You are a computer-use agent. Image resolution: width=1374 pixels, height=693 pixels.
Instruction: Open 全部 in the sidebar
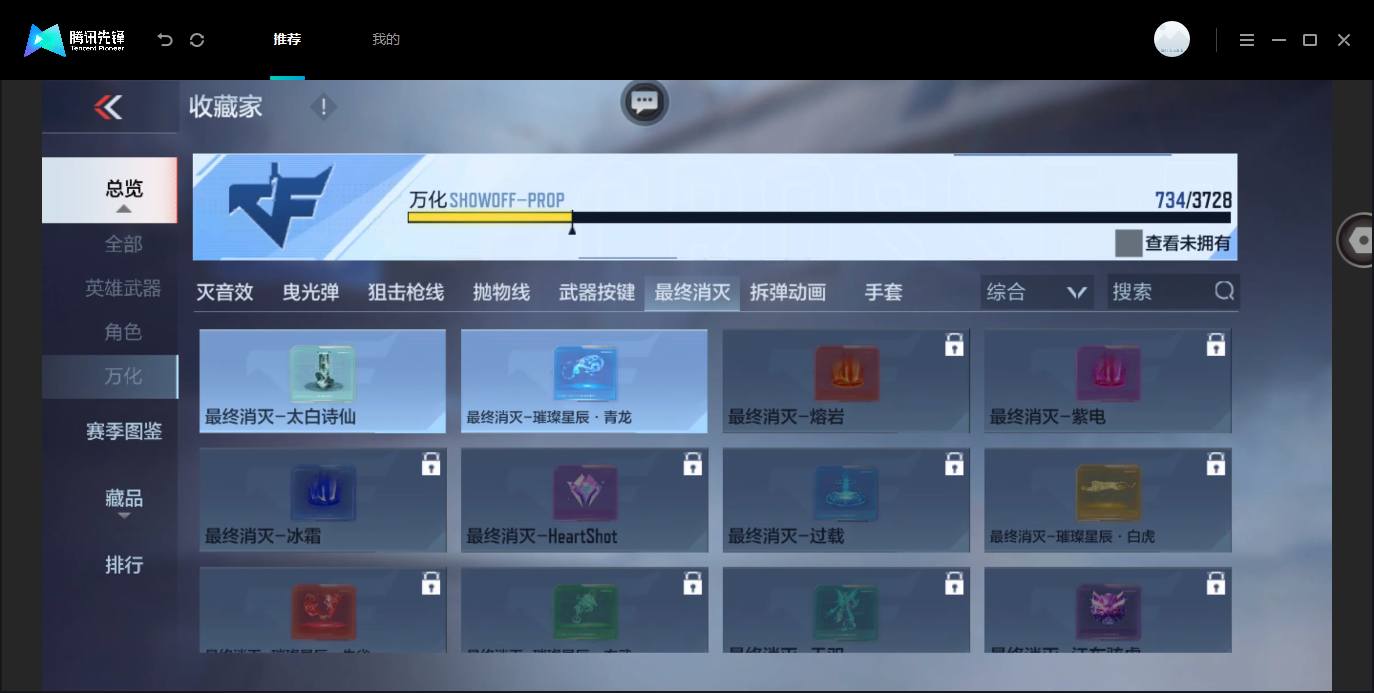click(124, 244)
